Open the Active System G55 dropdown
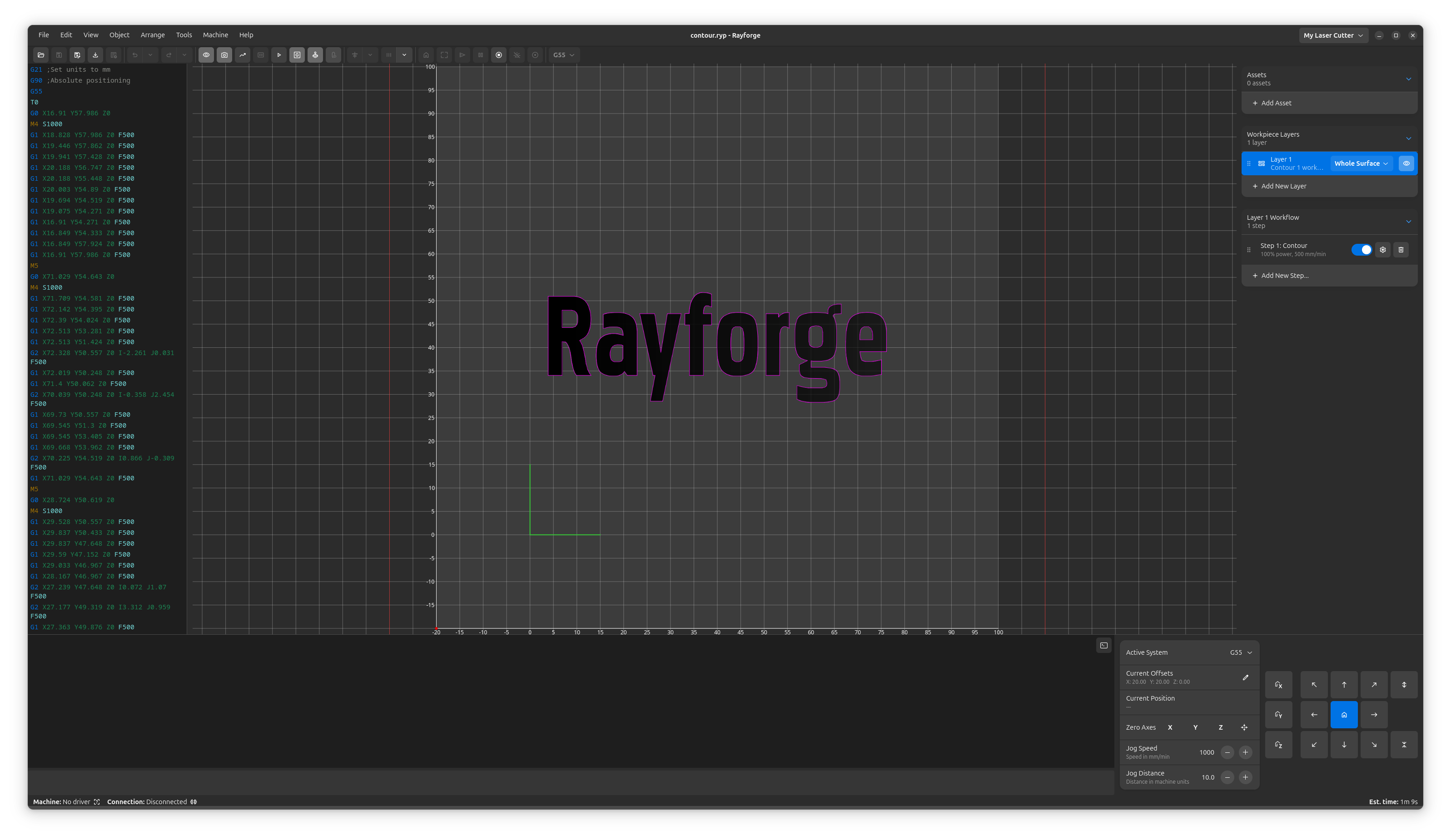This screenshot has width=1451, height=840. tap(1239, 652)
